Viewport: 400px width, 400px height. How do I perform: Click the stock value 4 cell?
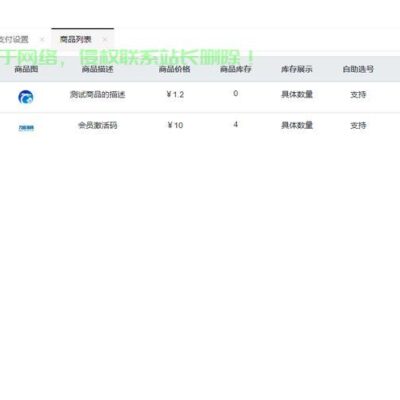point(236,125)
